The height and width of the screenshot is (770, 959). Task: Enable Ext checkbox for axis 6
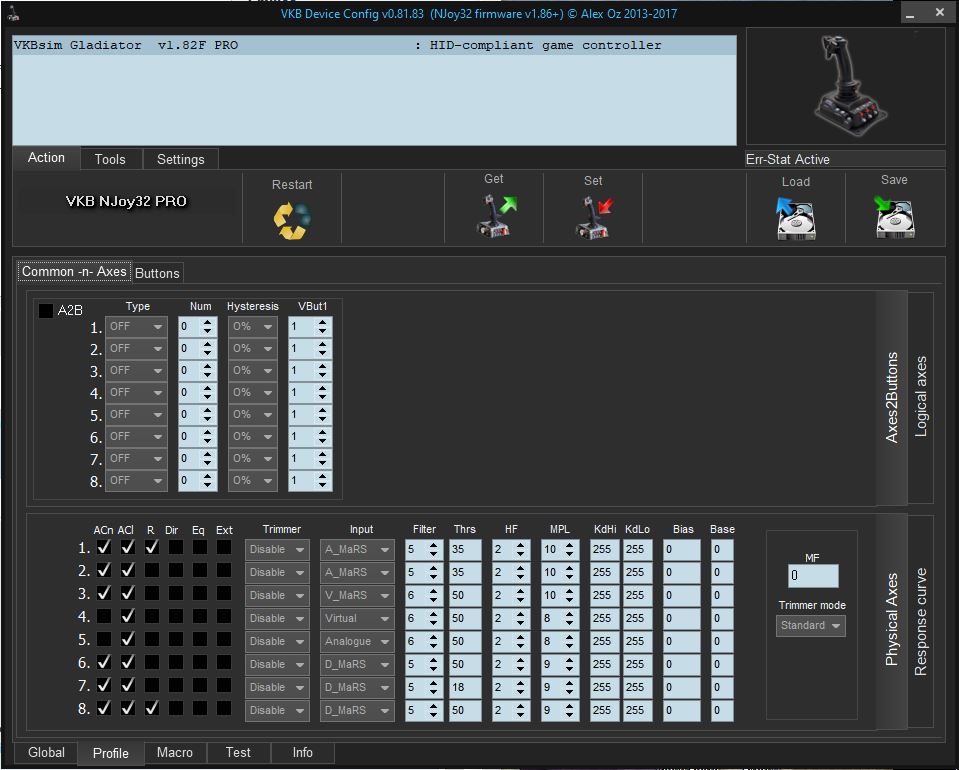click(x=224, y=662)
